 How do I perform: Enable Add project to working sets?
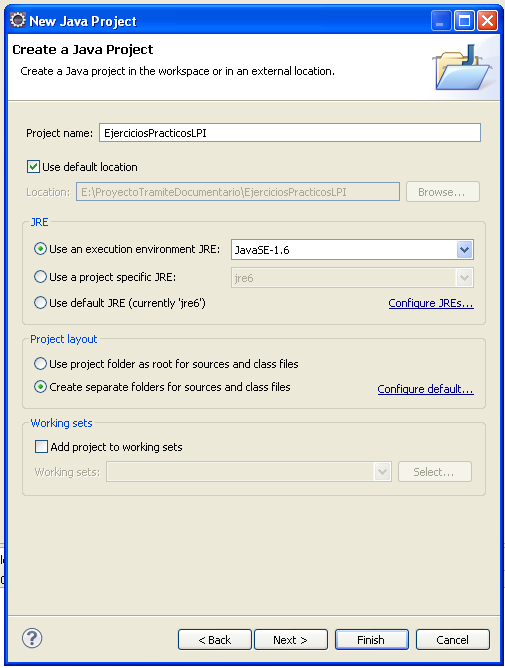coord(41,446)
